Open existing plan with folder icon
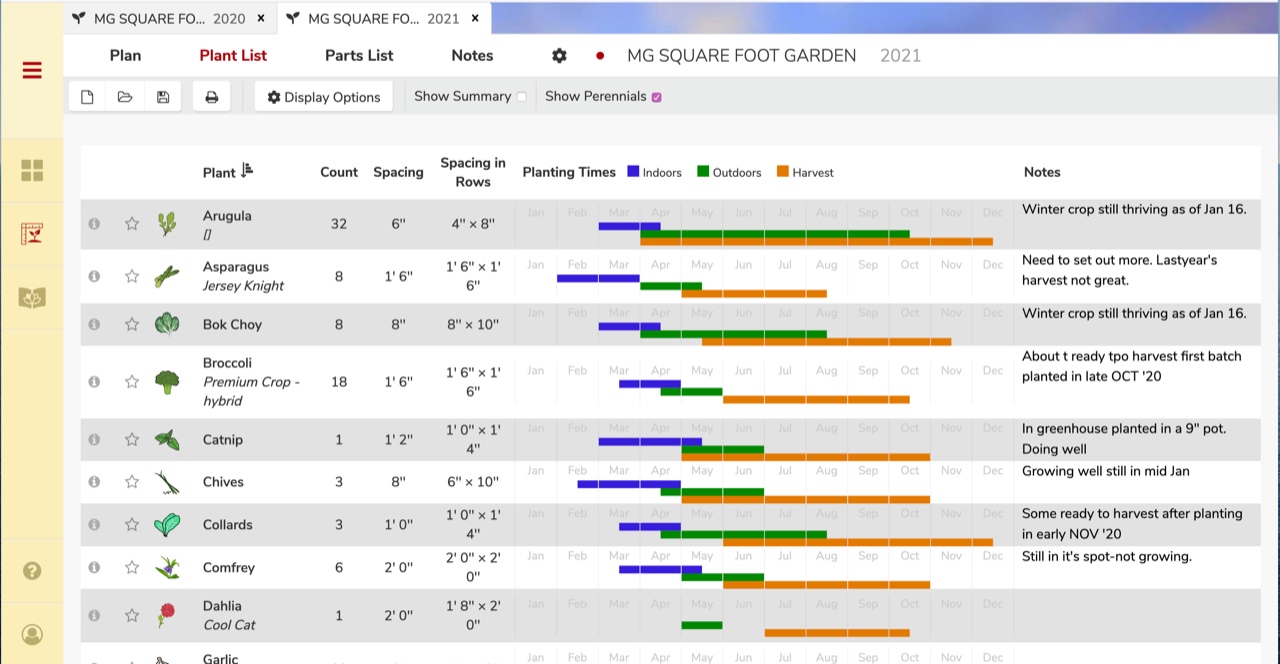 tap(125, 97)
